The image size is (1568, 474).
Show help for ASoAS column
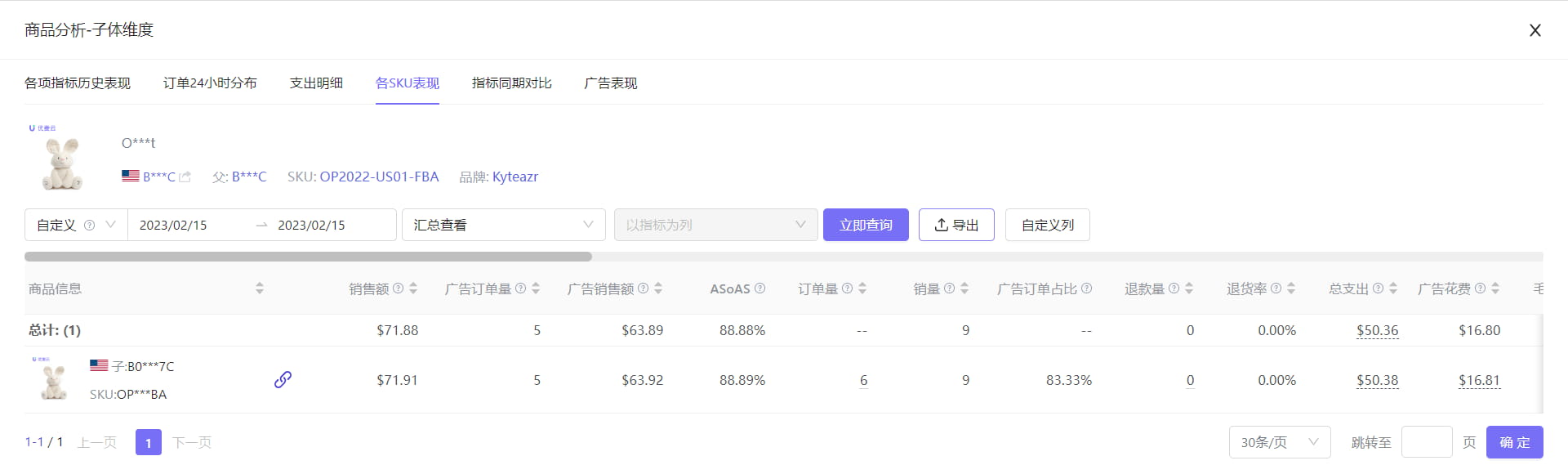pos(760,288)
